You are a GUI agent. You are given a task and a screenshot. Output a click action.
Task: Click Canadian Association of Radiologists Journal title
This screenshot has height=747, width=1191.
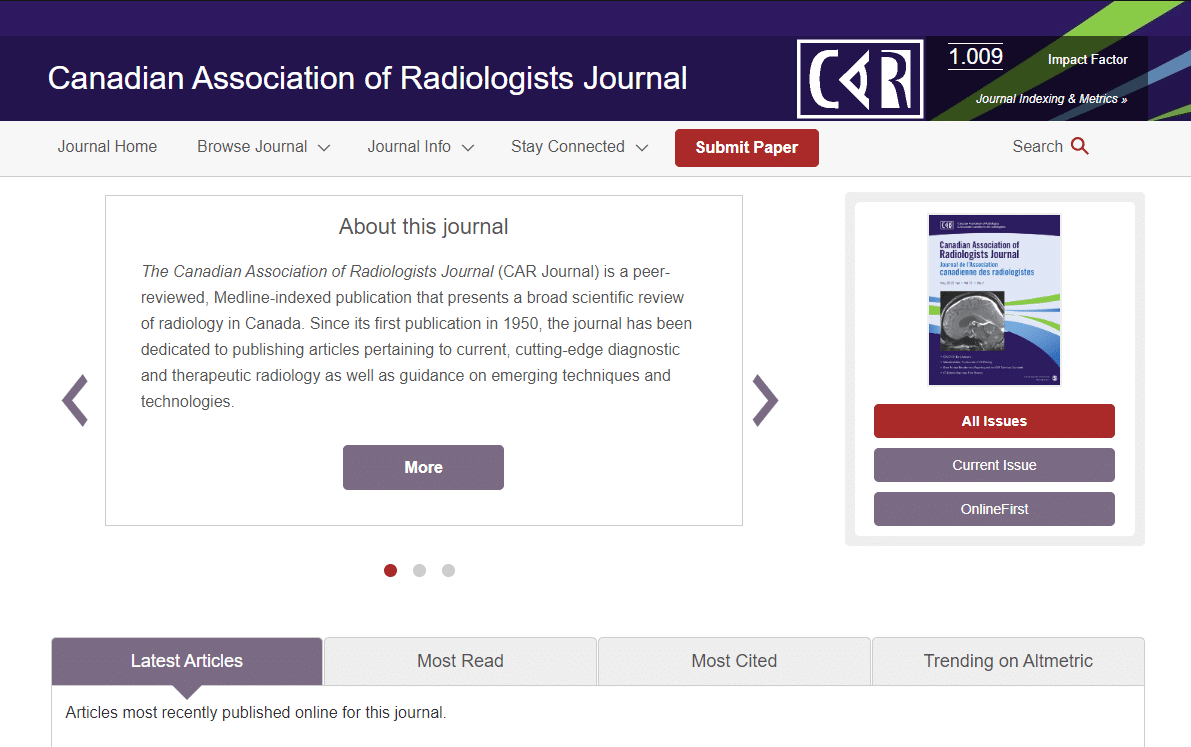[368, 78]
